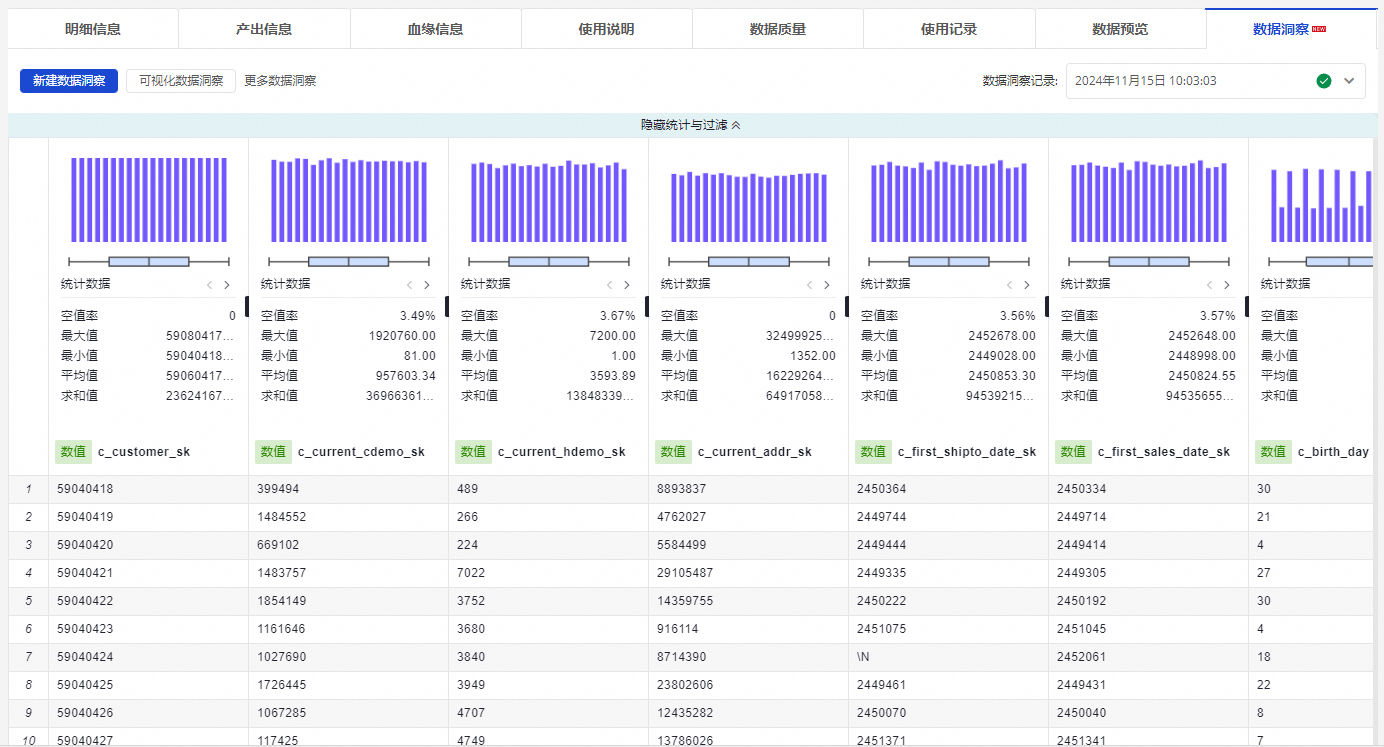Click cell 59040418 in row 1
Screen dimensions: 1384x747
point(148,489)
